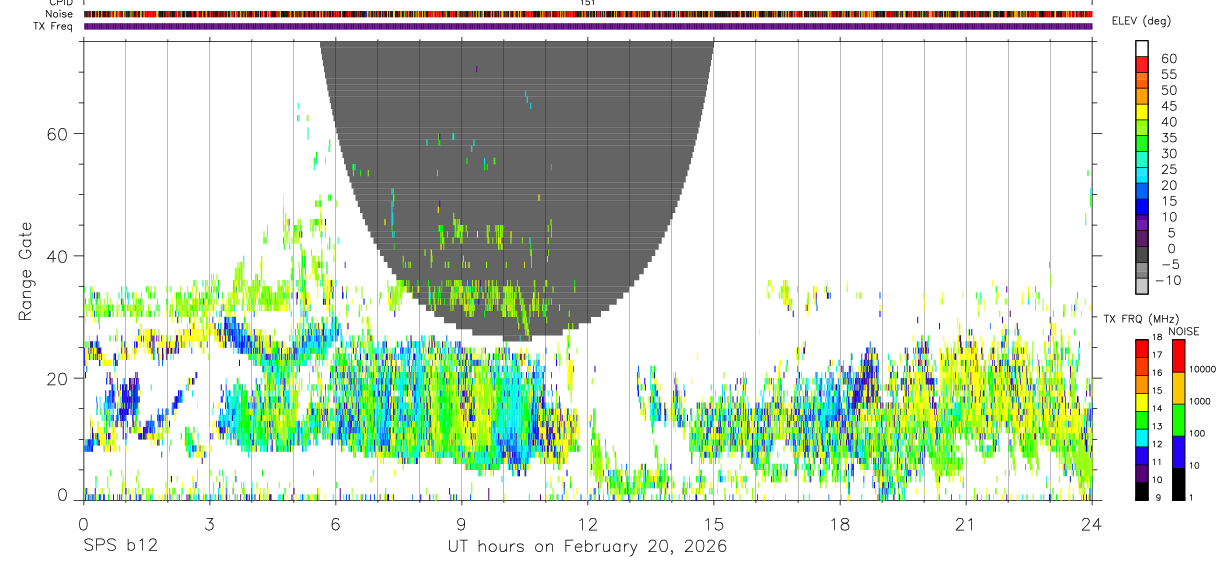Click the red top swatch of NOISE scale
The width and height of the screenshot is (1228, 567).
[1178, 355]
